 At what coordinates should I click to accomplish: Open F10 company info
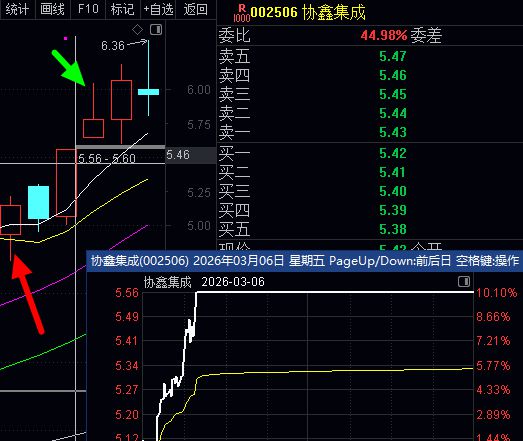[x=88, y=9]
